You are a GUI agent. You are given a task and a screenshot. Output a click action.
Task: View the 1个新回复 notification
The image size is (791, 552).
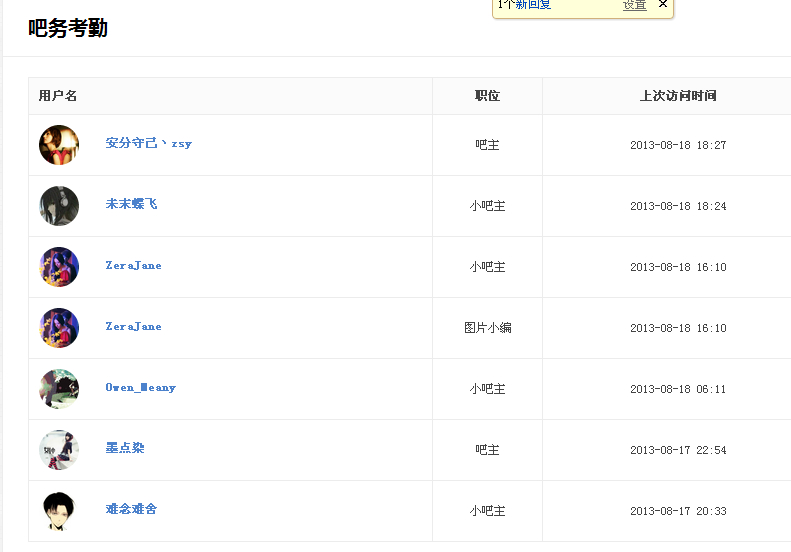tap(525, 5)
